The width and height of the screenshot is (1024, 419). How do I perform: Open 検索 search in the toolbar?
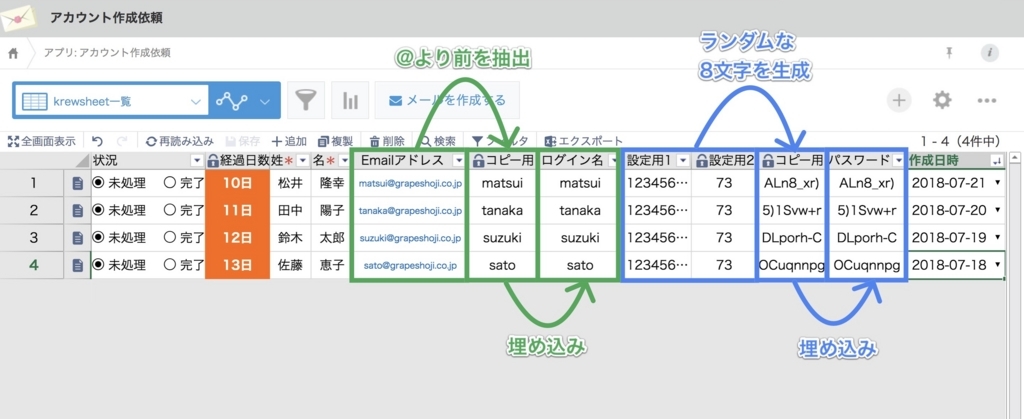438,141
